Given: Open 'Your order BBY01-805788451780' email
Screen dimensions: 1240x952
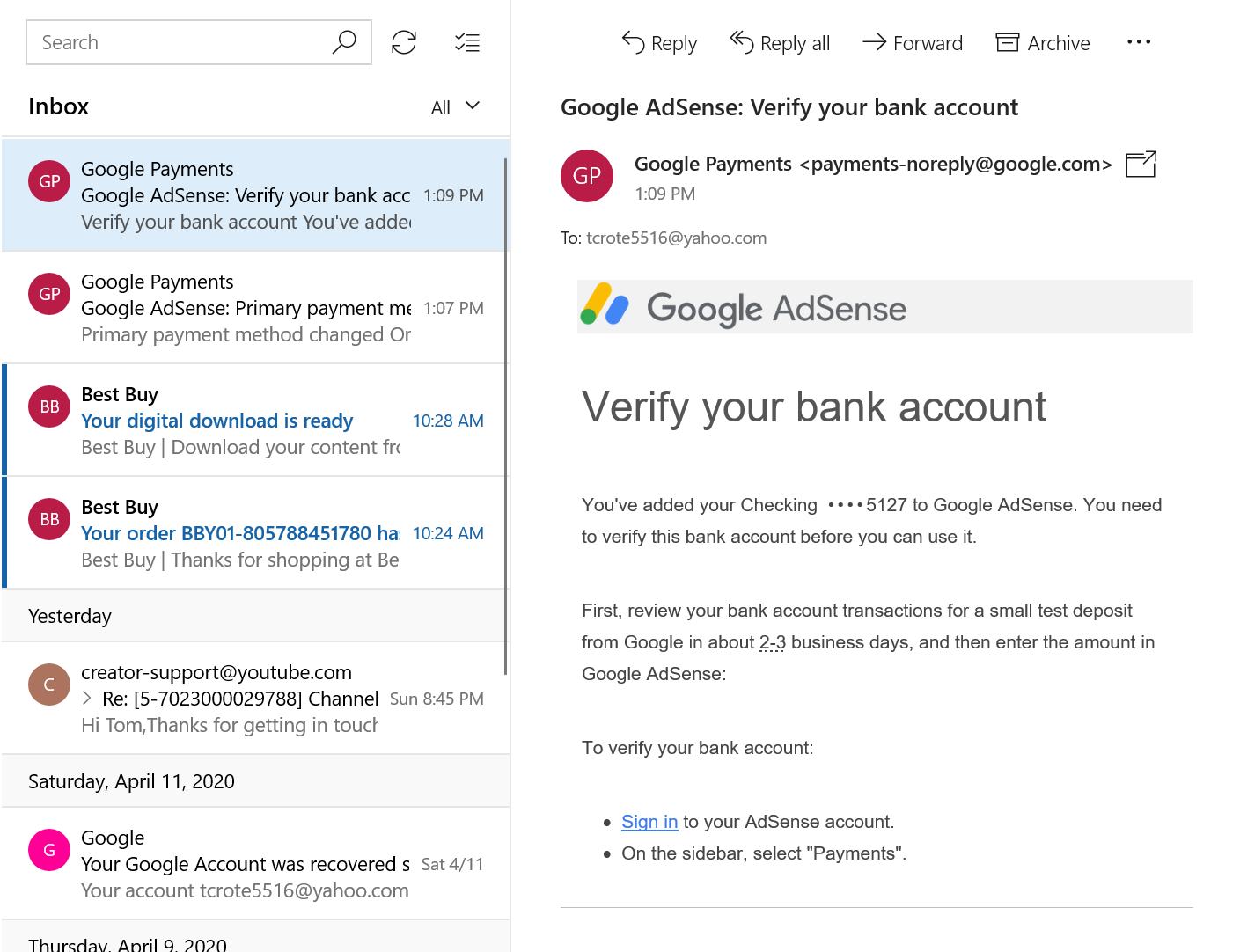Looking at the screenshot, I should pos(255,532).
